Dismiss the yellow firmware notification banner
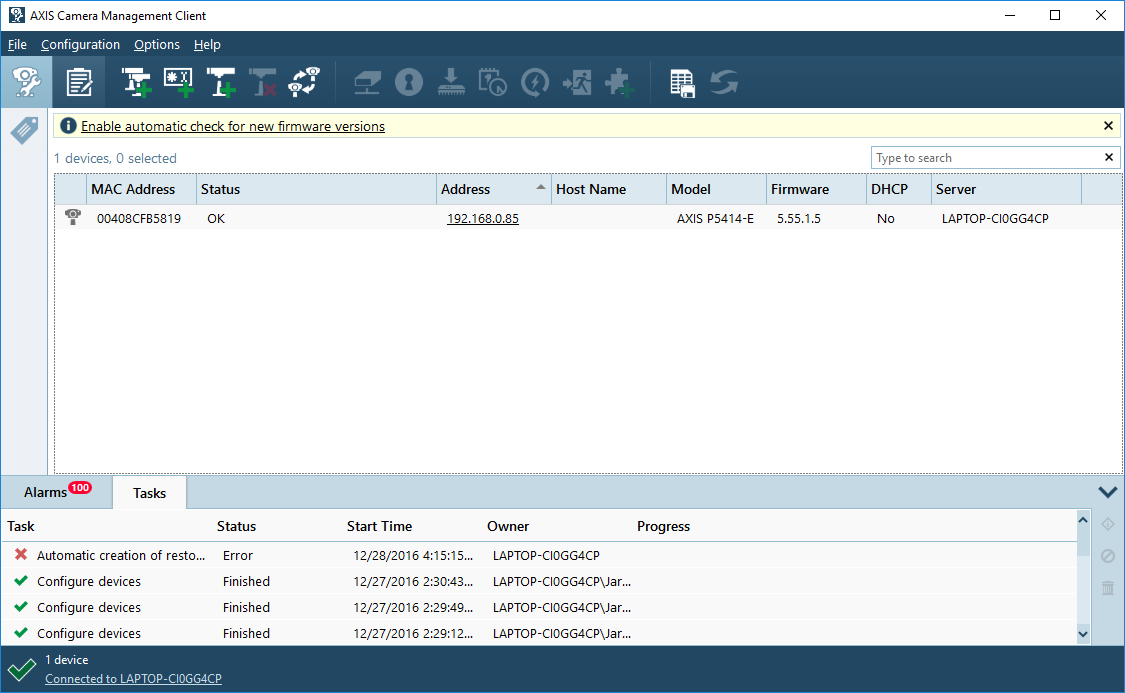 [1108, 126]
